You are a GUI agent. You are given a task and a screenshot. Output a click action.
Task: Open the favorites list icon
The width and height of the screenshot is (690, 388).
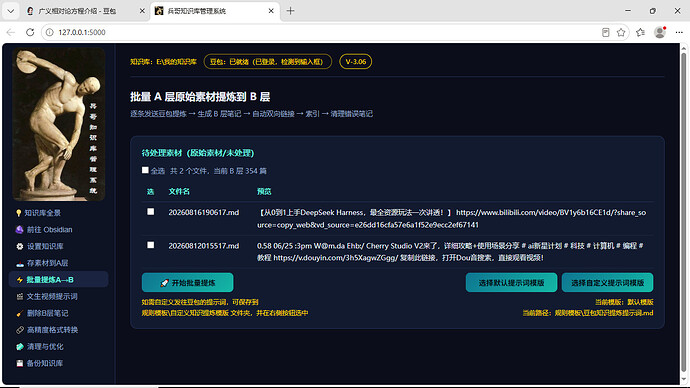click(x=640, y=32)
